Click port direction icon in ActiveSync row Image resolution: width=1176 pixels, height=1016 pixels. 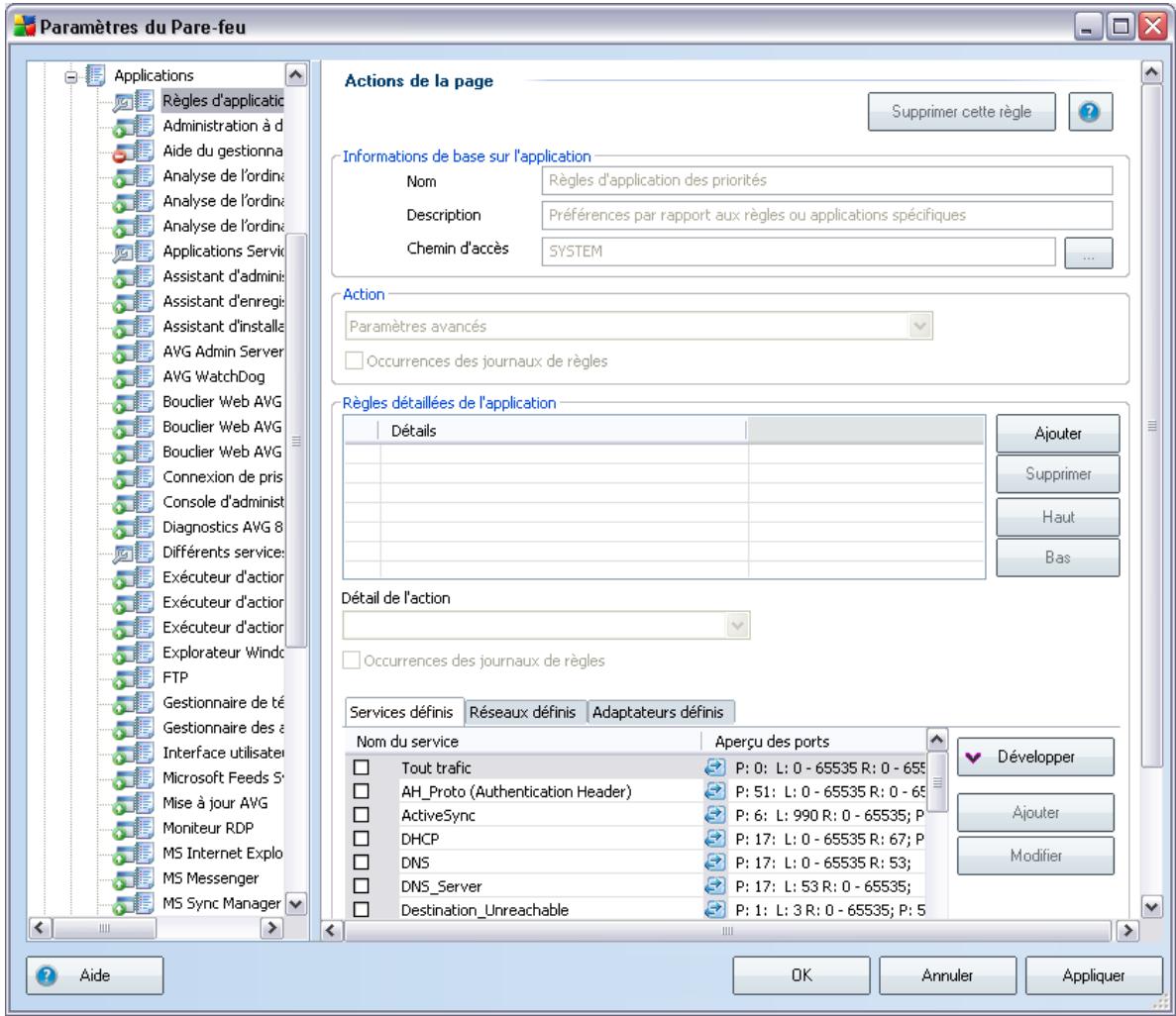tap(714, 814)
